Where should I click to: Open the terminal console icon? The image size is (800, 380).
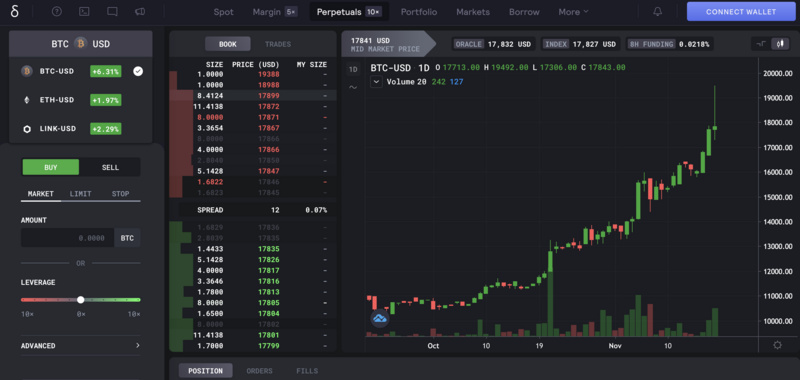(x=84, y=12)
